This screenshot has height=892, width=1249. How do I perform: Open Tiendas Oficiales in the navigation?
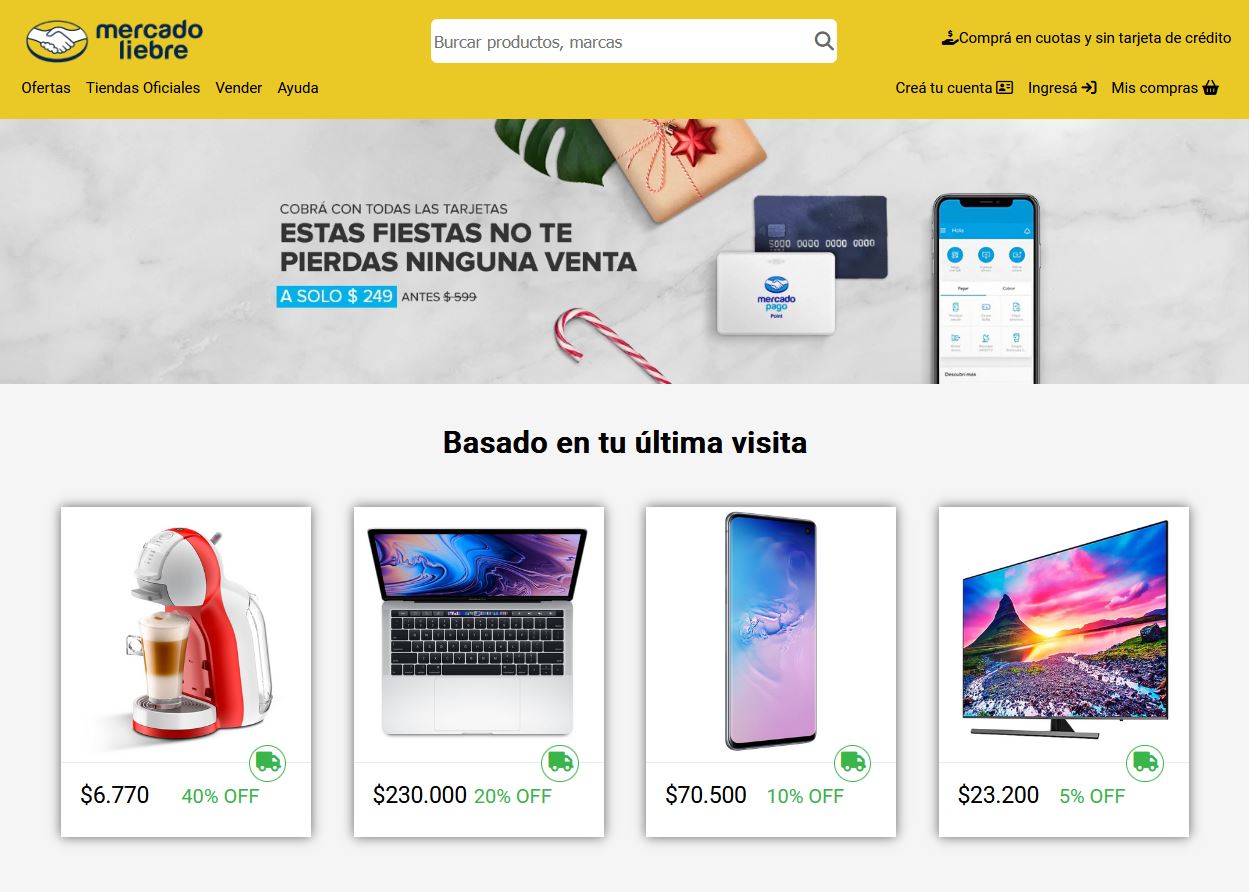coord(143,88)
